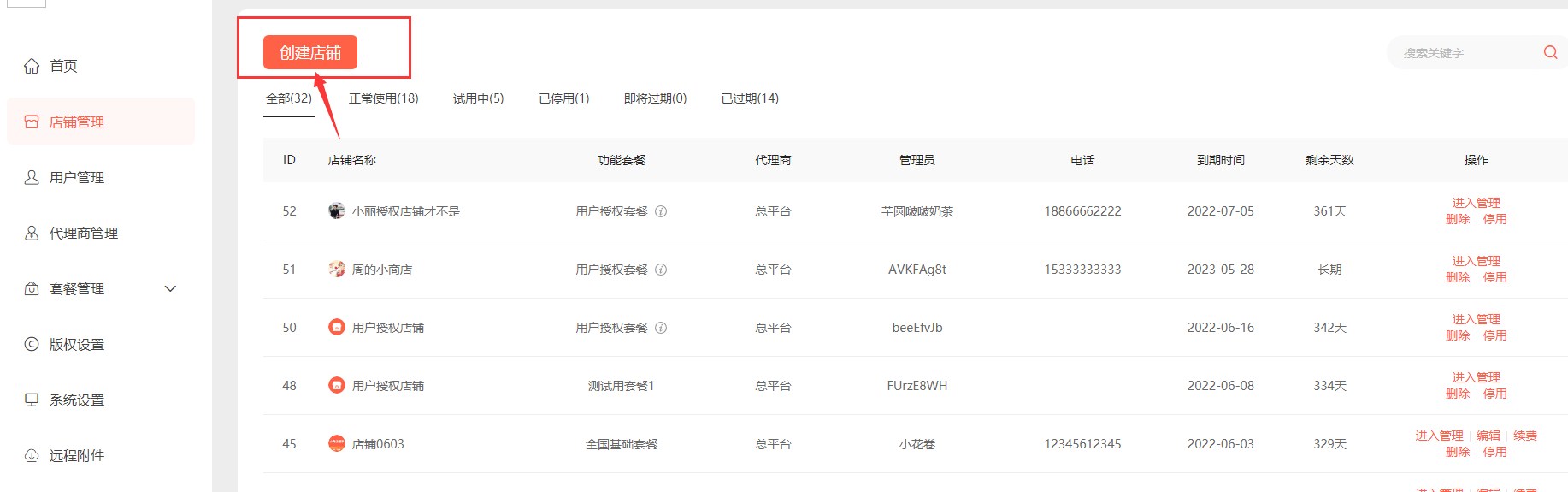Click the 创建店铺 button
The image size is (1568, 492).
(310, 52)
